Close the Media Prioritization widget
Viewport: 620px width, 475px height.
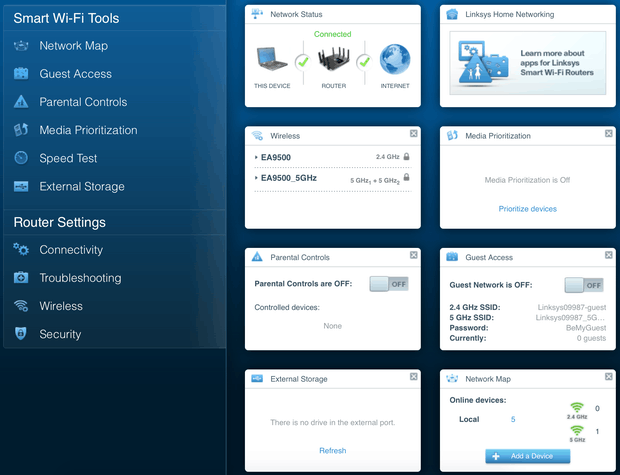click(x=609, y=134)
